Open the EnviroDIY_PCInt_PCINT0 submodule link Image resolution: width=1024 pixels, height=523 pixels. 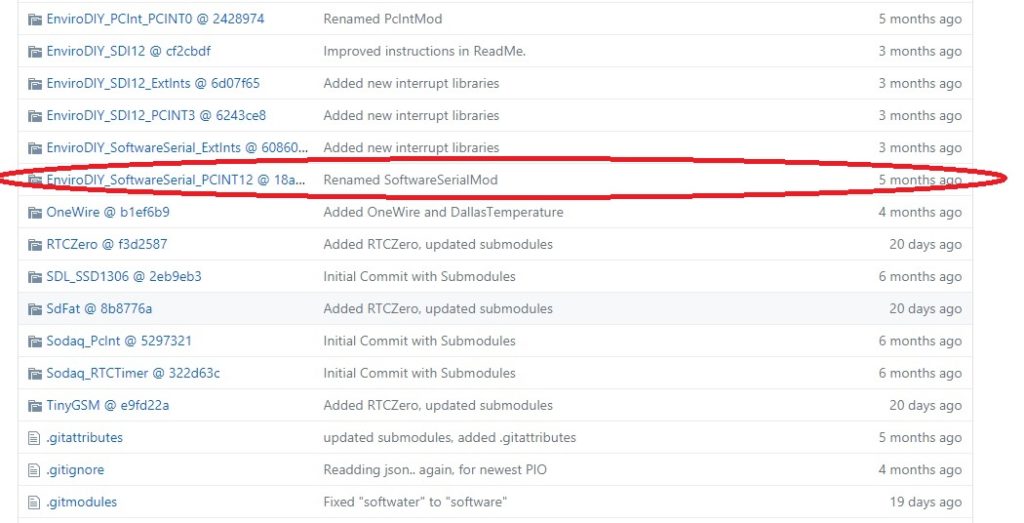[155, 19]
